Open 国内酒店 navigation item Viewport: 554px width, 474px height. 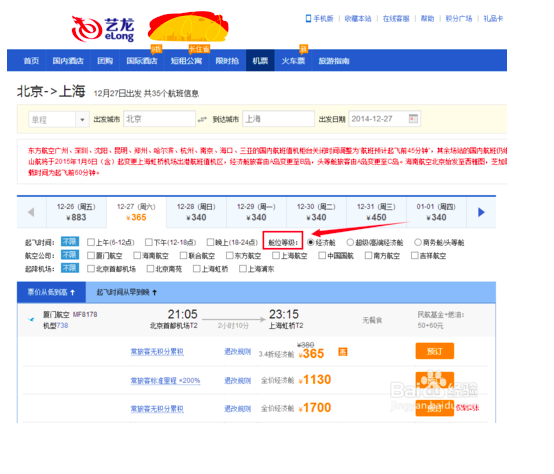(x=68, y=61)
